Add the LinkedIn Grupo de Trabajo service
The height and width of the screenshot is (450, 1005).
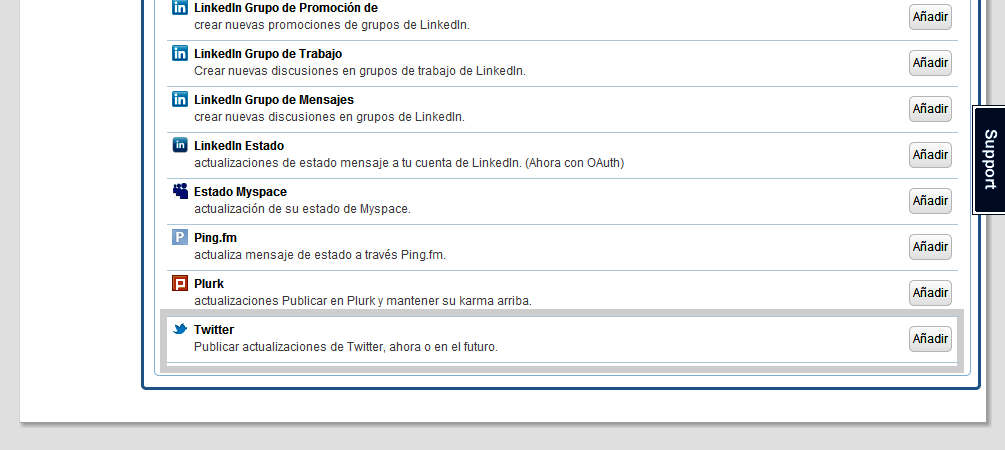(930, 63)
